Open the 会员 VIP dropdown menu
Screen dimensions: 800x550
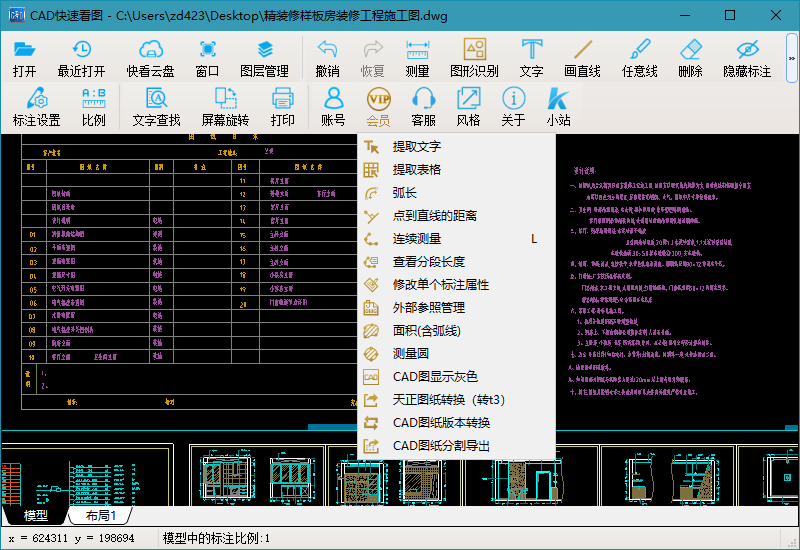pos(378,105)
